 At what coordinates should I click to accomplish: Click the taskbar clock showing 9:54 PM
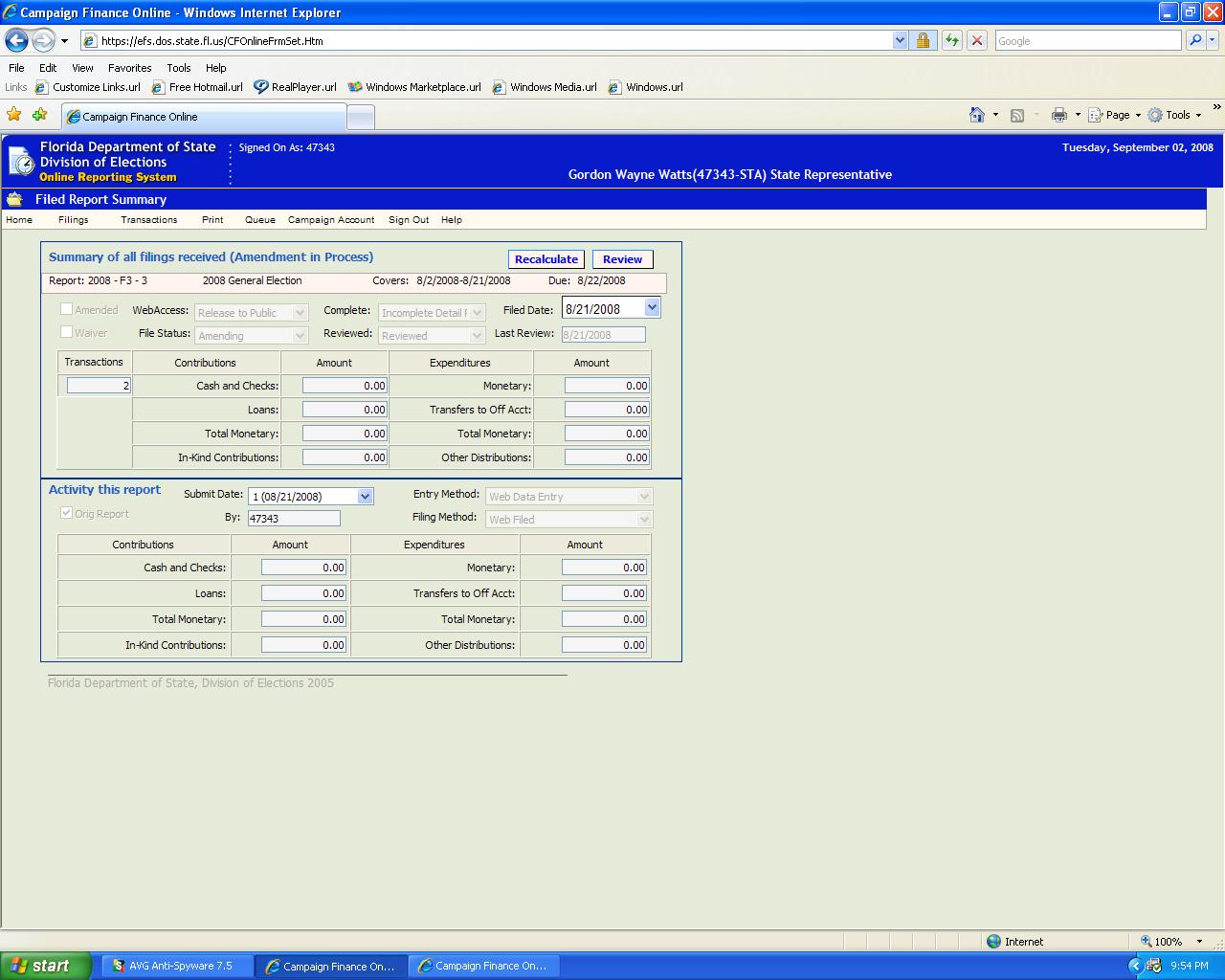pyautogui.click(x=1190, y=966)
